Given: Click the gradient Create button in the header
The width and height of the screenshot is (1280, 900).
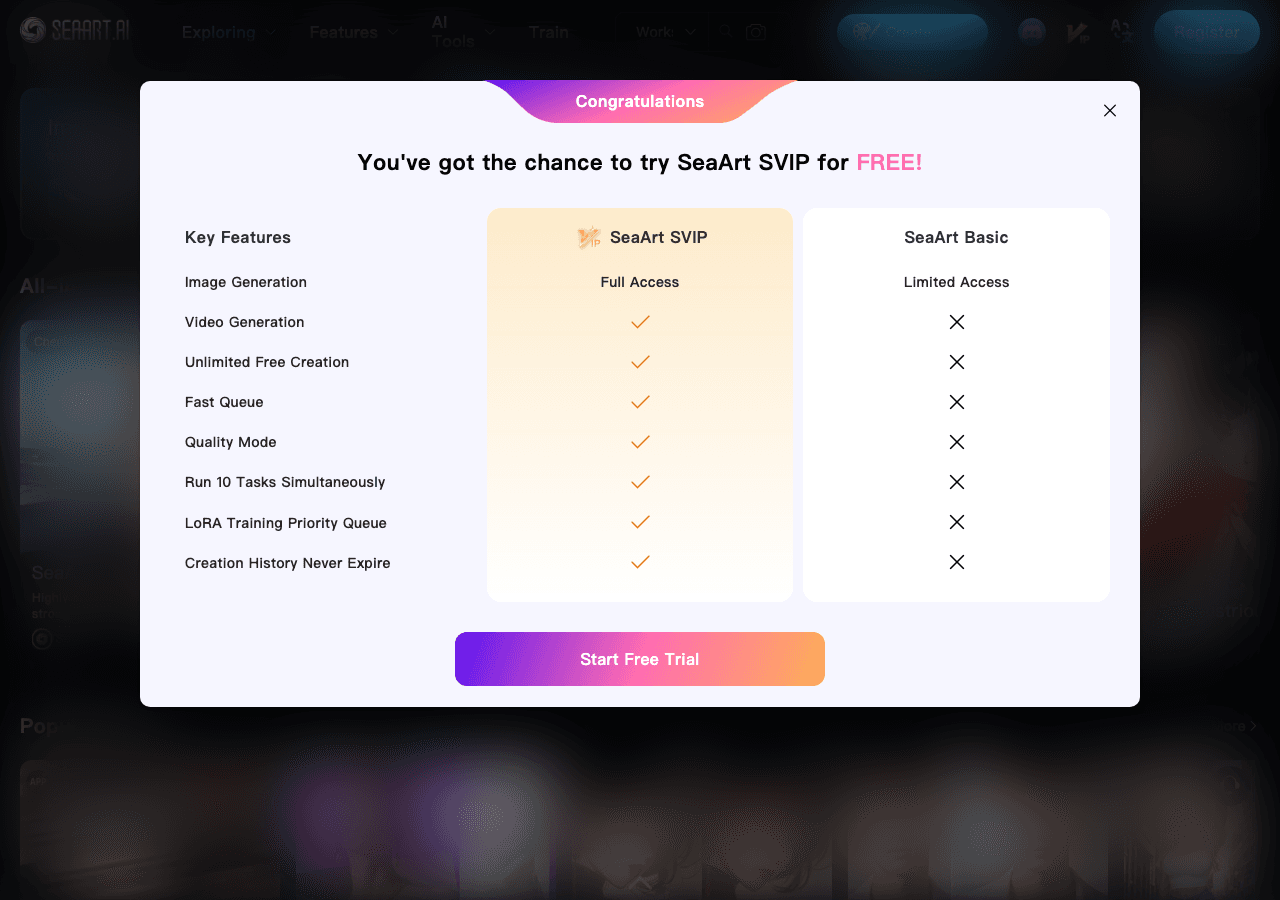Looking at the screenshot, I should [912, 31].
